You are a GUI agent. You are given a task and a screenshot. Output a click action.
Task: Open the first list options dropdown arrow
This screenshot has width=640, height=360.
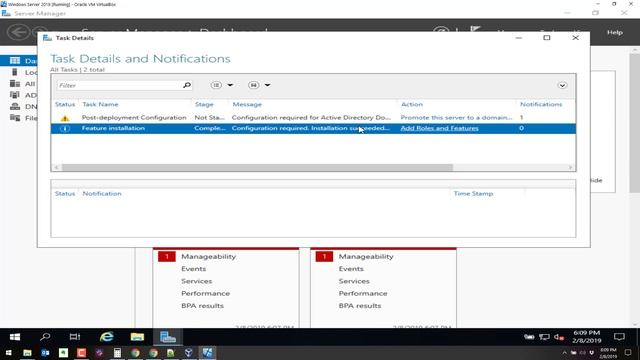point(230,85)
